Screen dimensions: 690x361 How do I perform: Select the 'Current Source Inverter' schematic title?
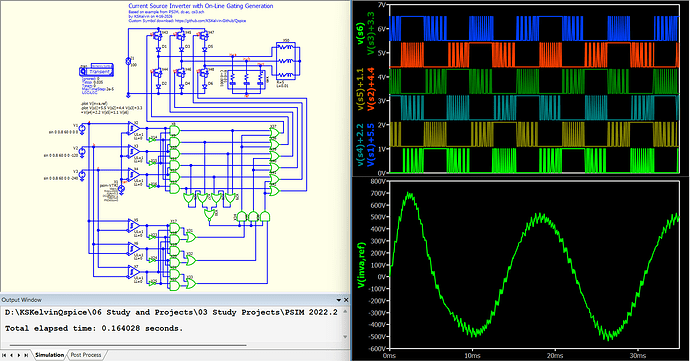[201, 6]
